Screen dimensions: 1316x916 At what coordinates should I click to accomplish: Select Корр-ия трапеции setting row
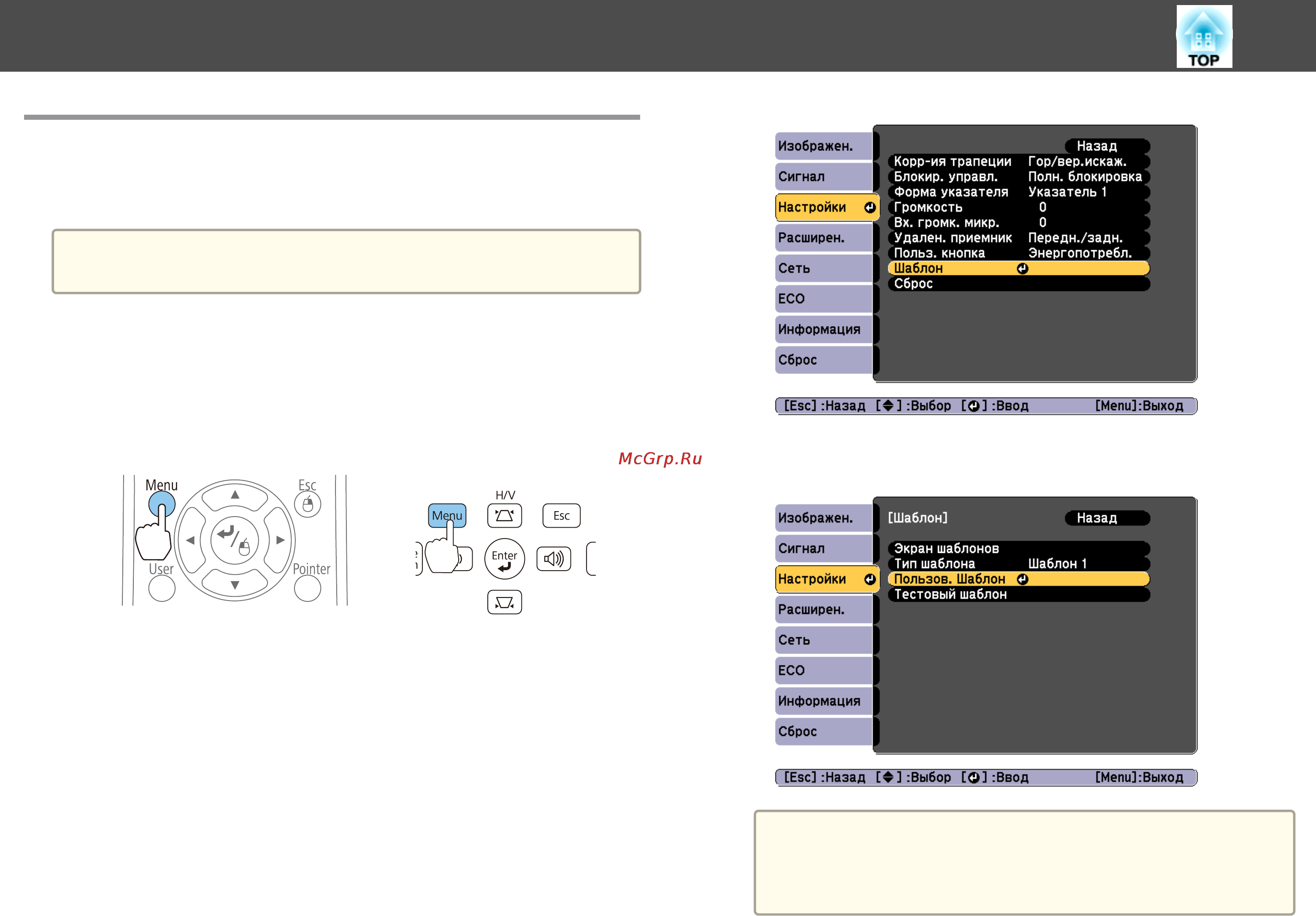[x=1019, y=162]
